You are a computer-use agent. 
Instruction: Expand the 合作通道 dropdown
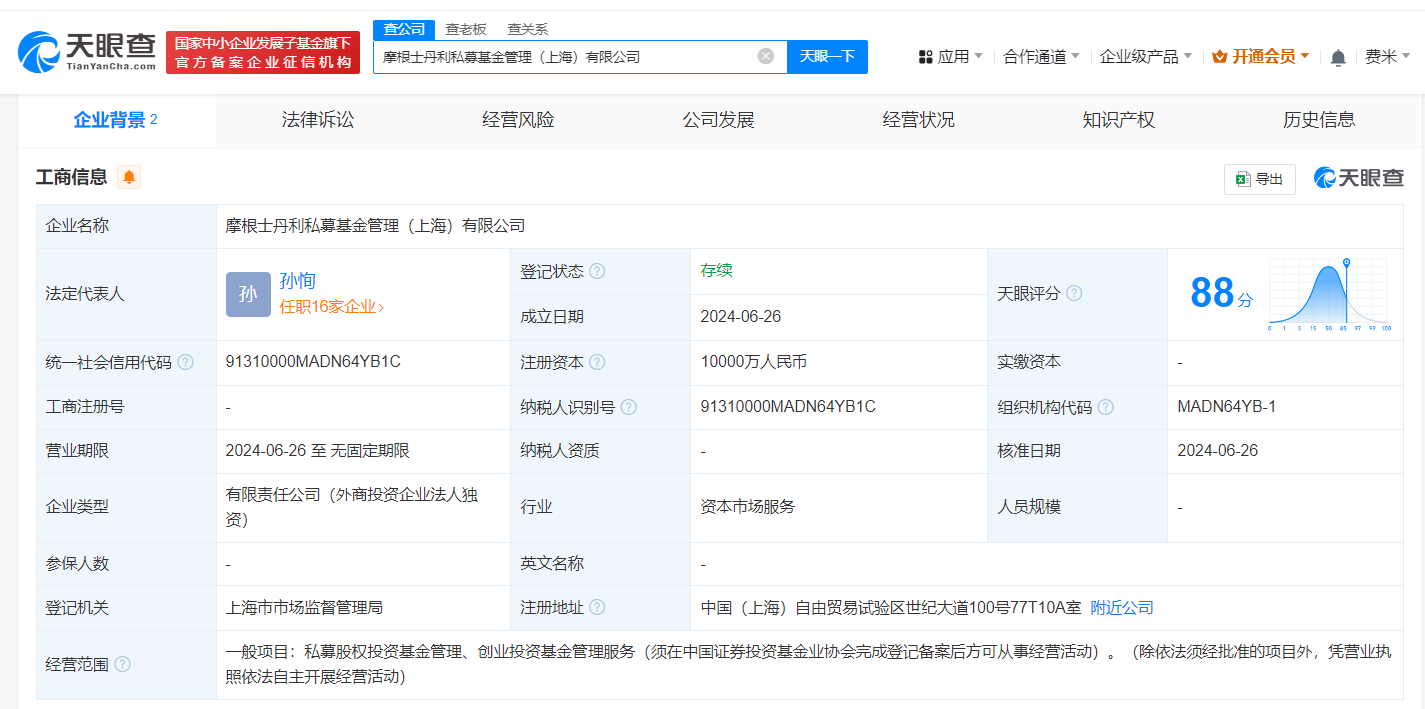point(1041,57)
